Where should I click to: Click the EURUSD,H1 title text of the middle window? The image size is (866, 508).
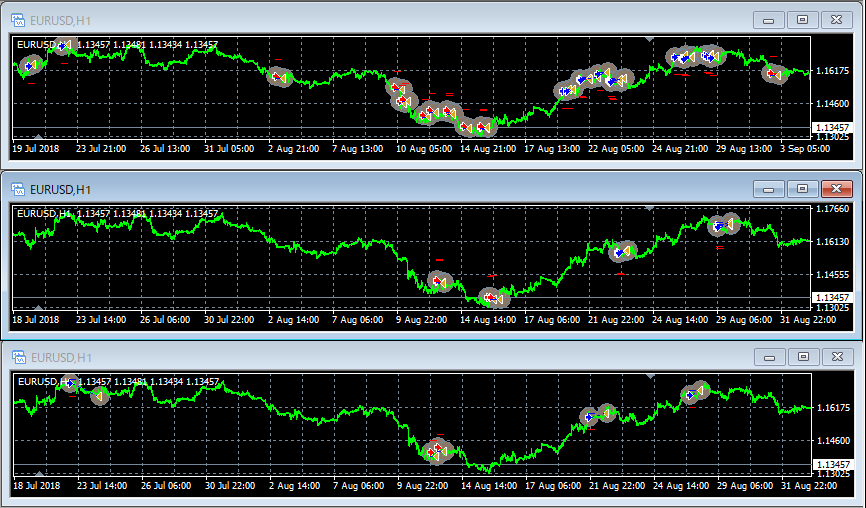coord(61,190)
